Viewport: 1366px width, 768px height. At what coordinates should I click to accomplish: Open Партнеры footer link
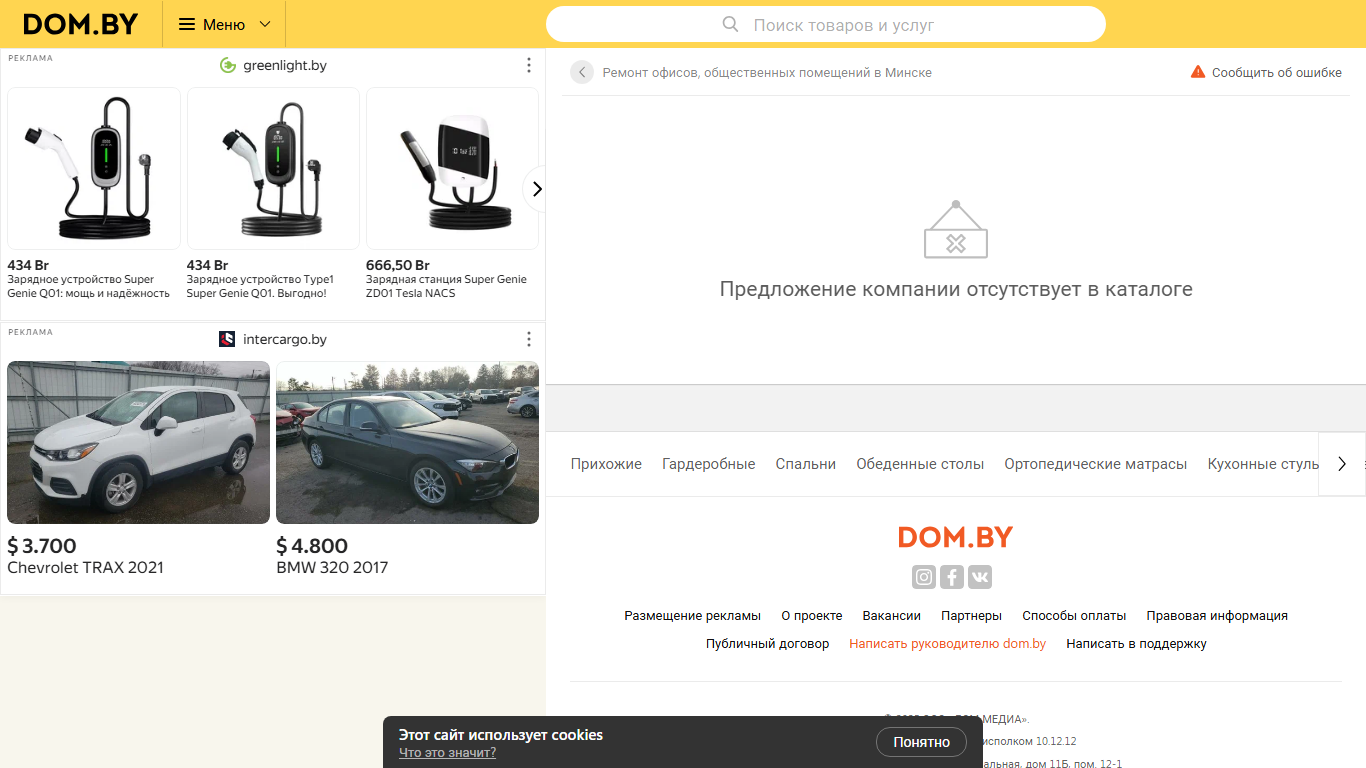972,616
